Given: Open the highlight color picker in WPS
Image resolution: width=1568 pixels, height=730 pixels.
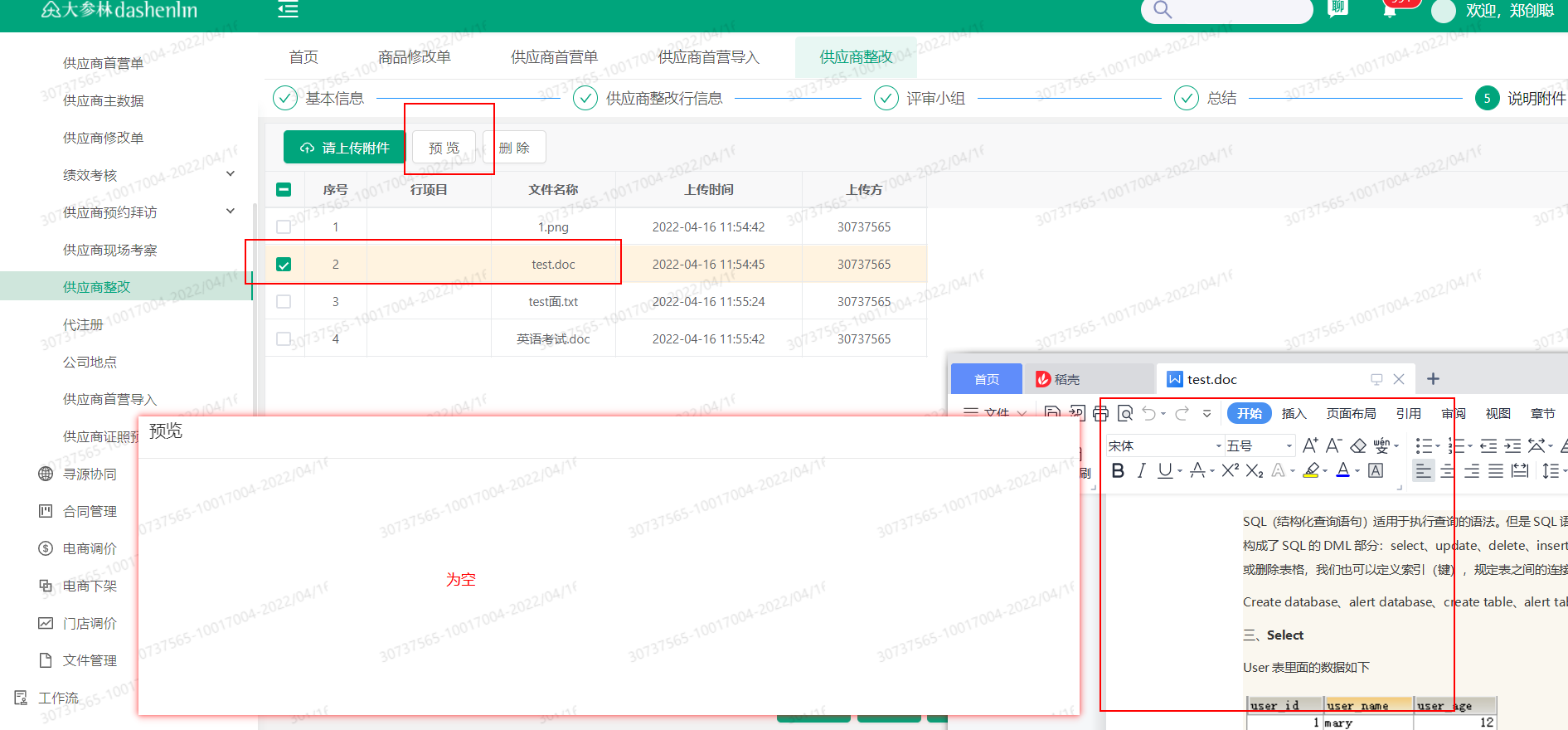Looking at the screenshot, I should [1324, 471].
